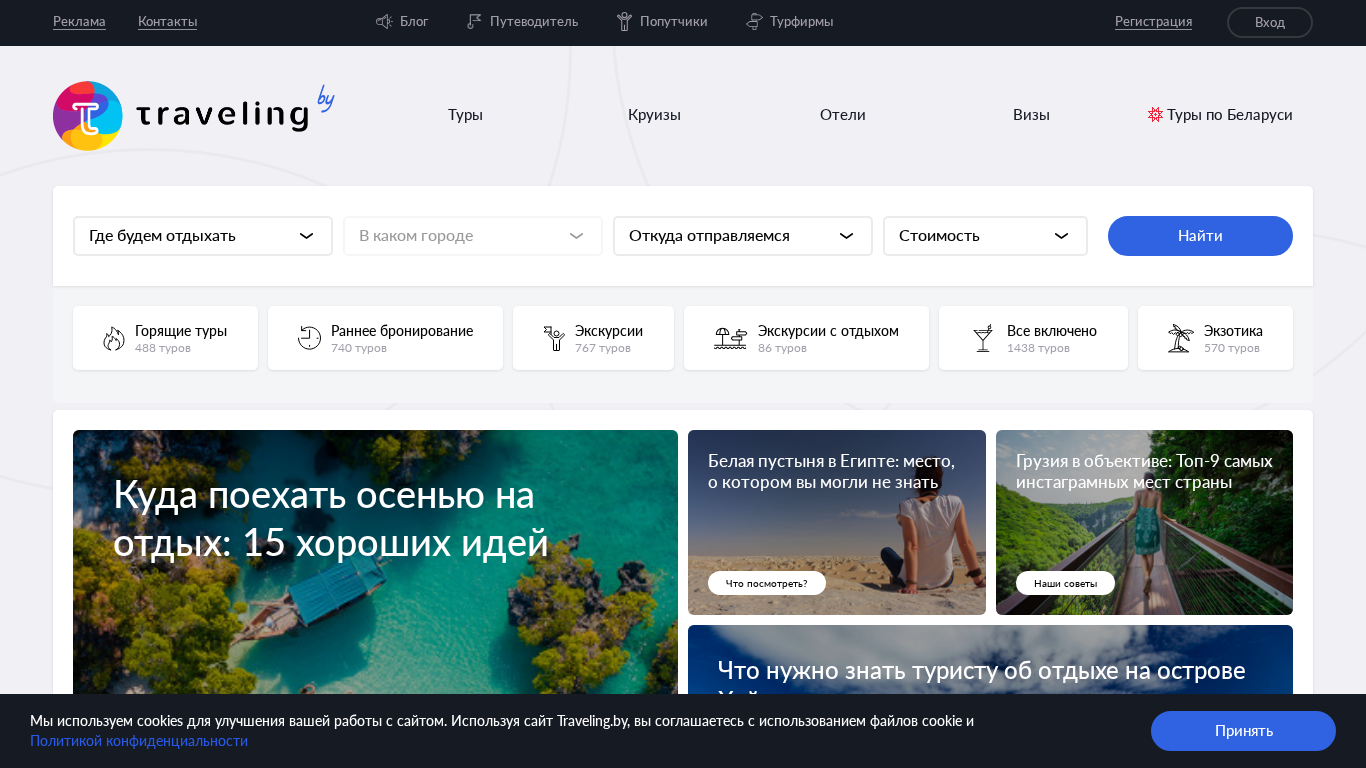Screen dimensions: 1366x768
Task: Click the Все включено category title
Action: (1052, 331)
